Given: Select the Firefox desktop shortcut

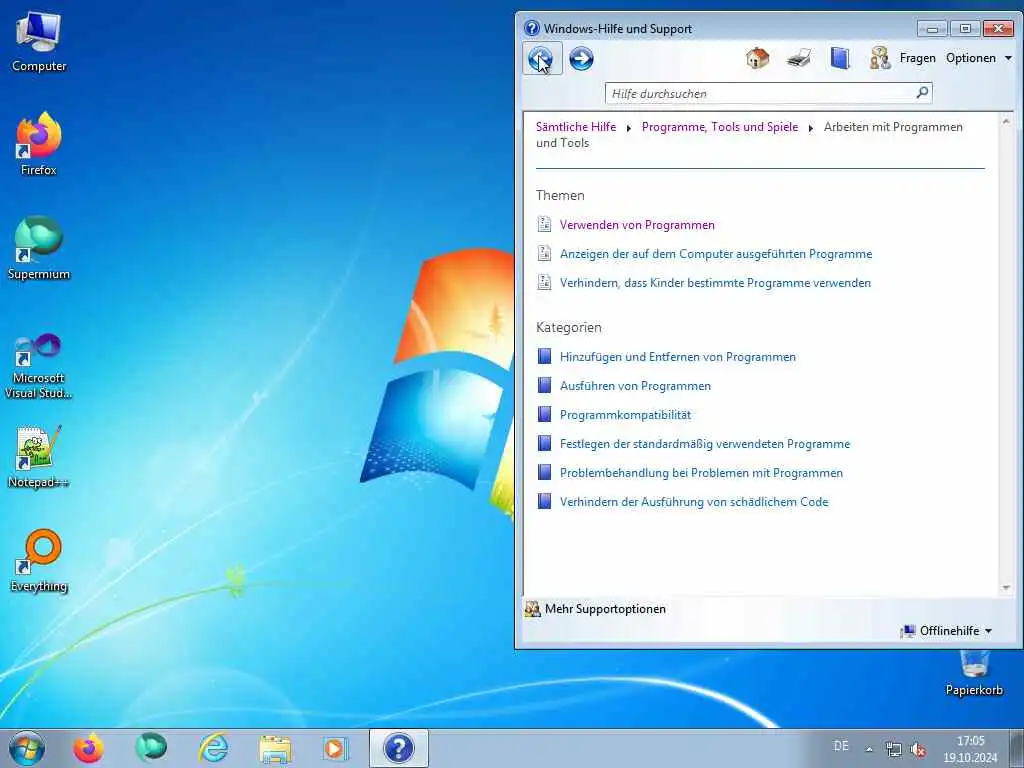Looking at the screenshot, I should pos(39,144).
